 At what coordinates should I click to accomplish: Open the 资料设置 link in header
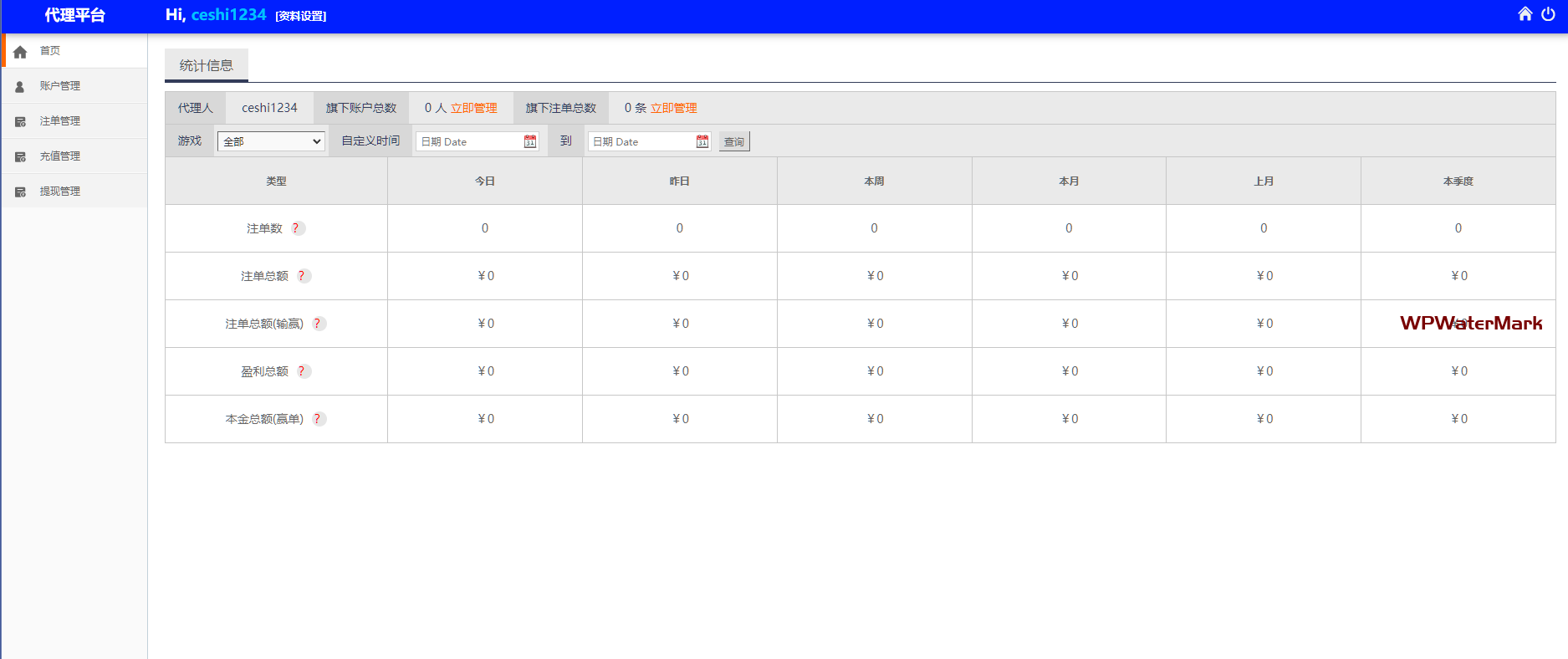click(301, 16)
